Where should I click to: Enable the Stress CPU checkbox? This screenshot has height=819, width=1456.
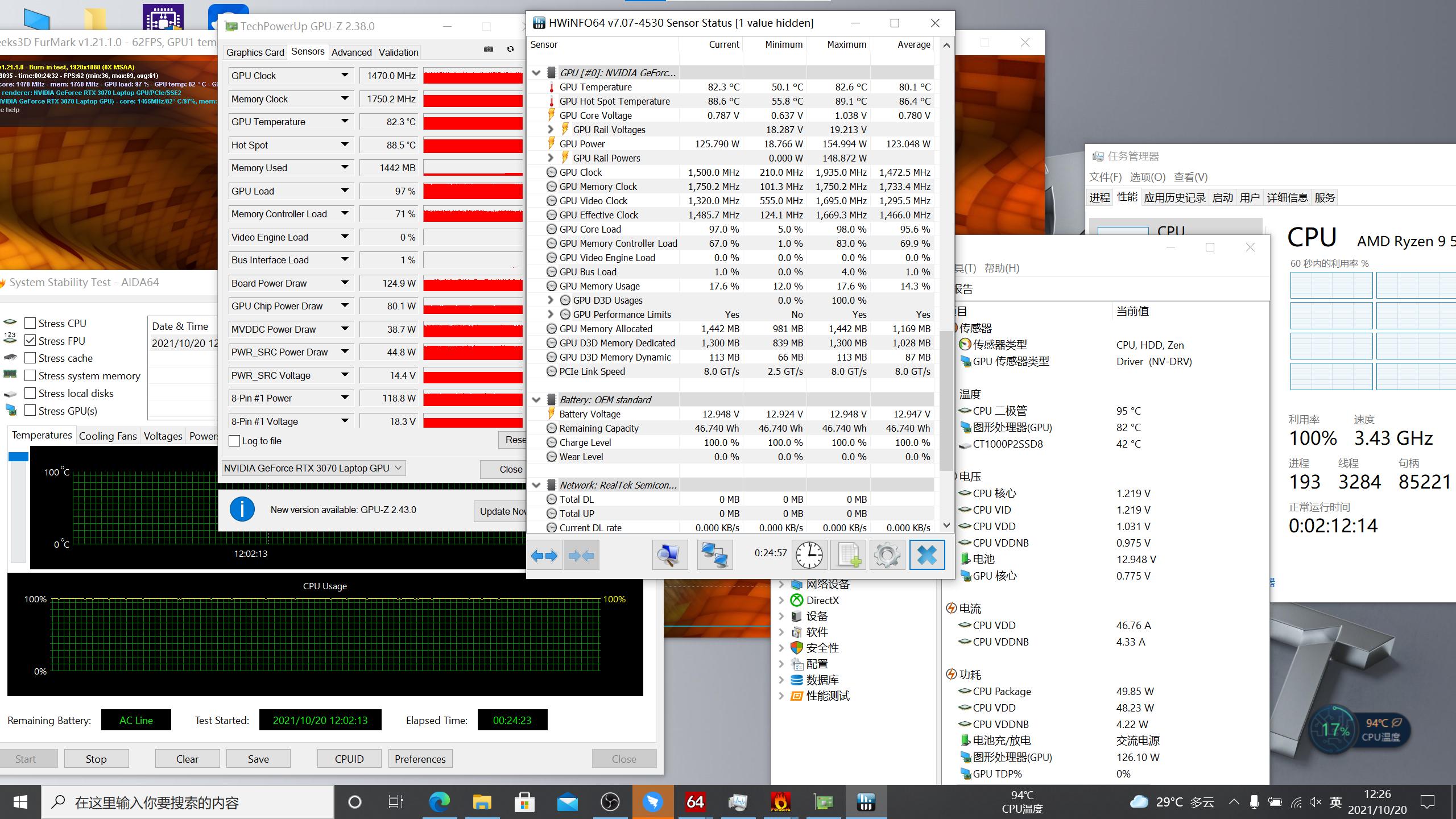31,323
